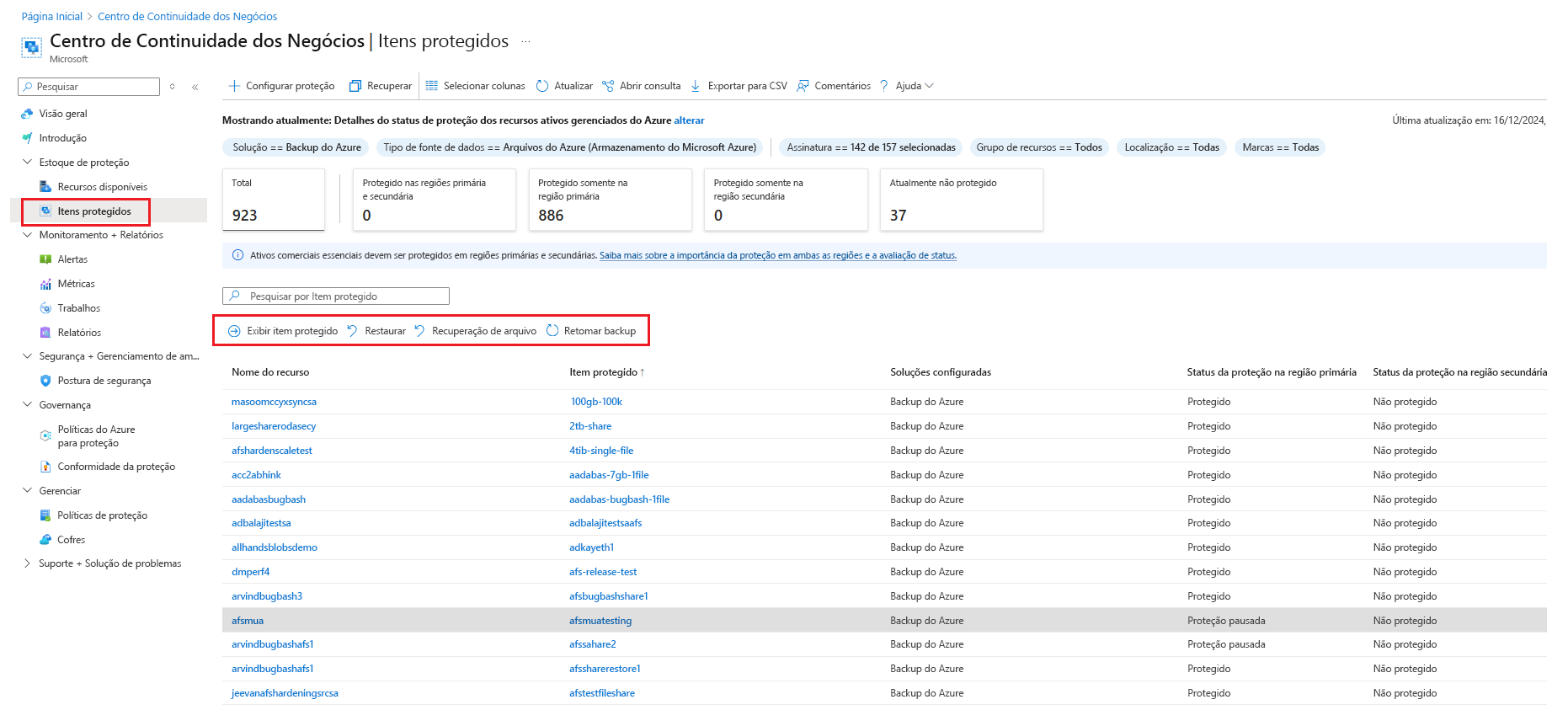This screenshot has height=710, width=1568.
Task: Click the Relatórios icon in sidebar
Action: pos(45,333)
